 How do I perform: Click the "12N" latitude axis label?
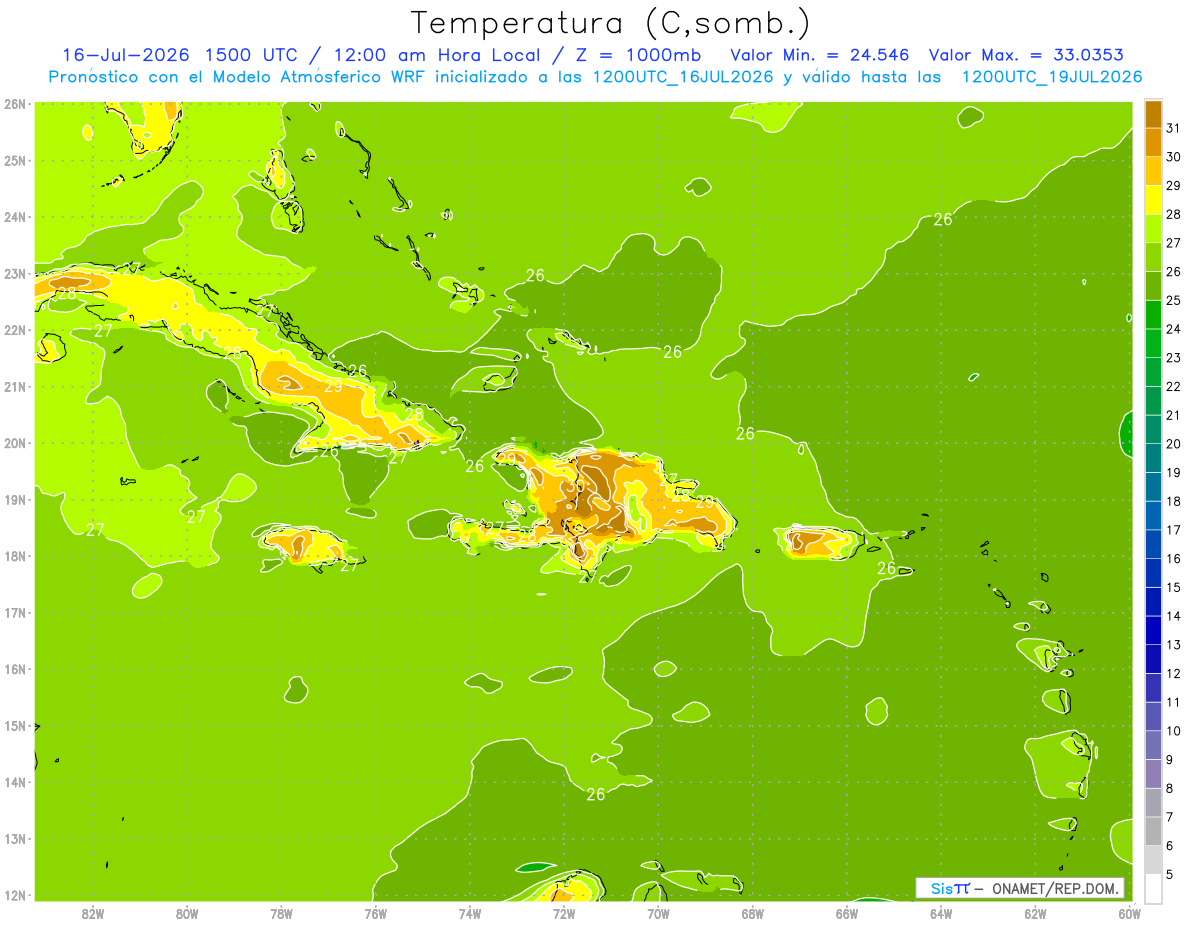pyautogui.click(x=14, y=895)
